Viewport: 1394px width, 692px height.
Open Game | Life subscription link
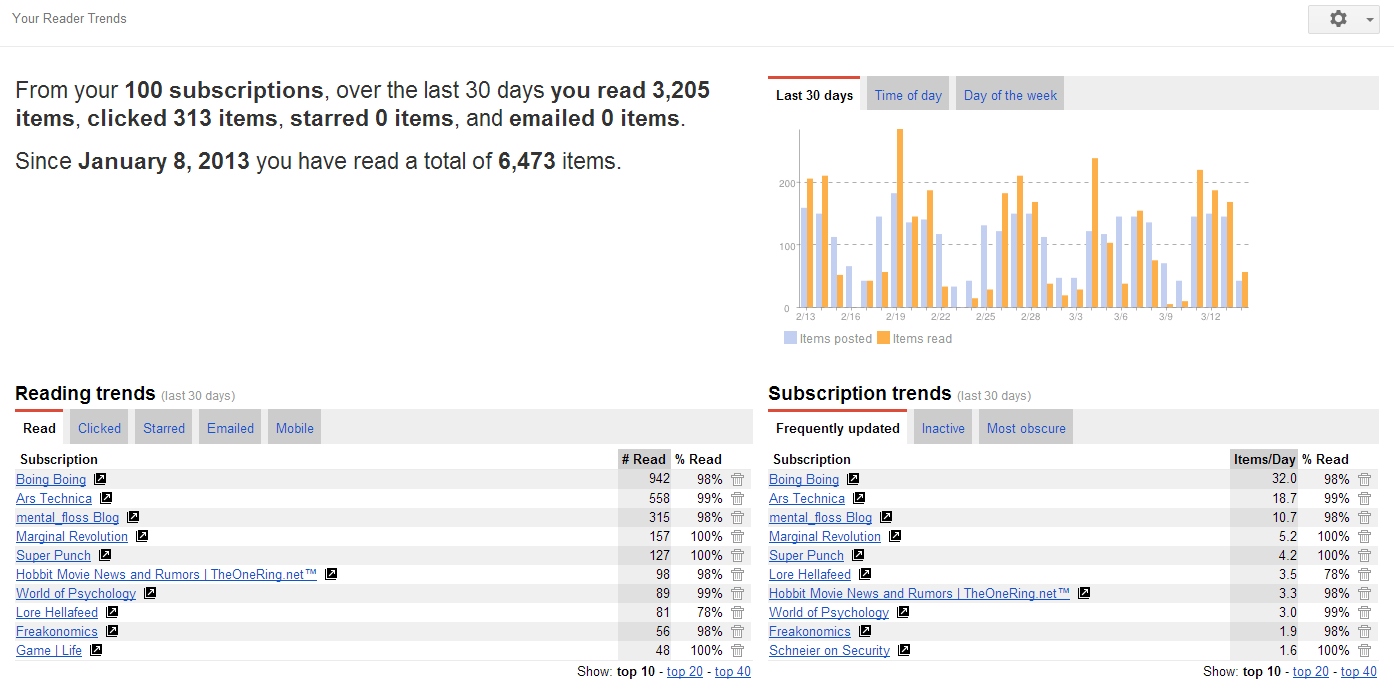point(49,650)
